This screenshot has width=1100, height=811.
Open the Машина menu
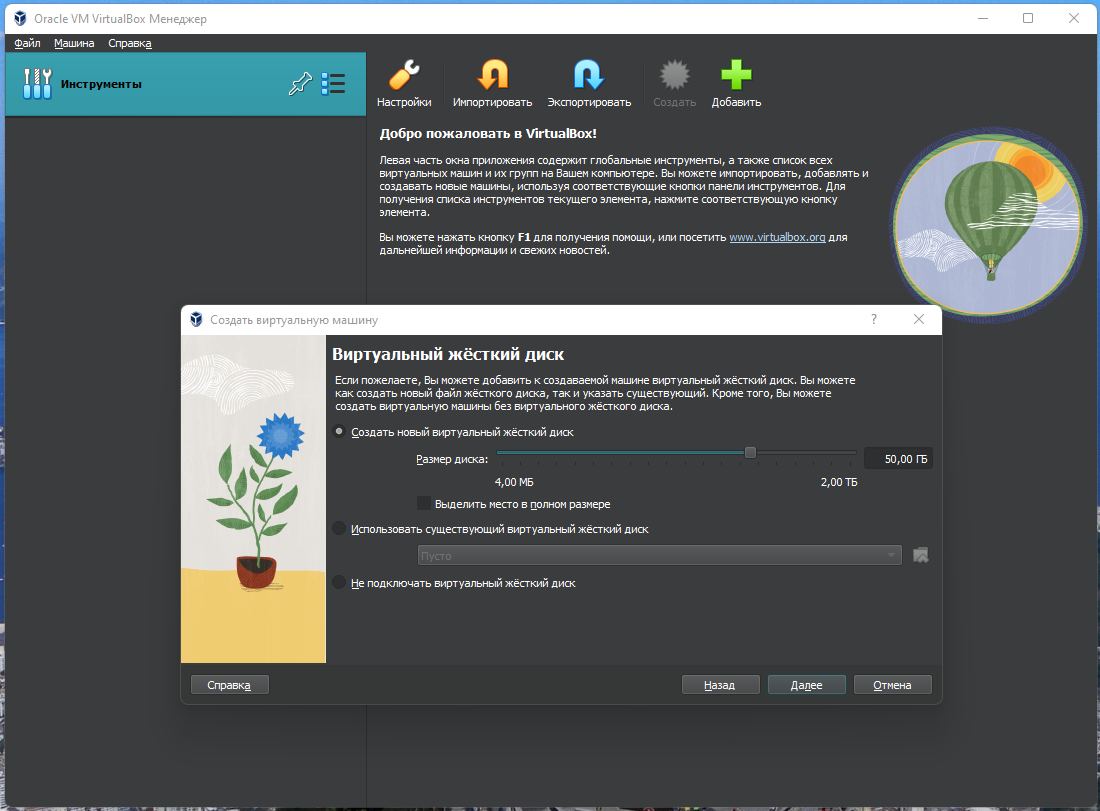click(x=74, y=43)
